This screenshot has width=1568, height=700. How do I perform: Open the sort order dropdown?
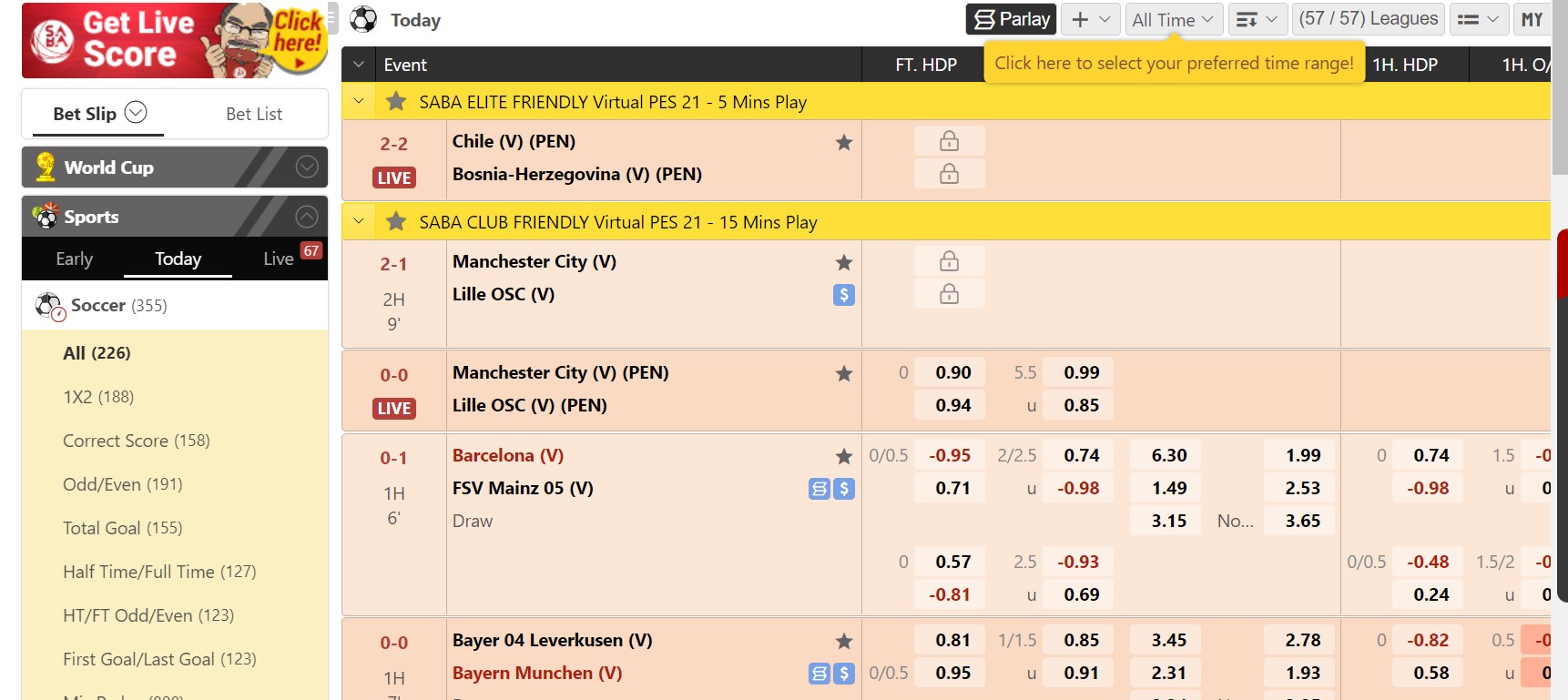click(1257, 19)
